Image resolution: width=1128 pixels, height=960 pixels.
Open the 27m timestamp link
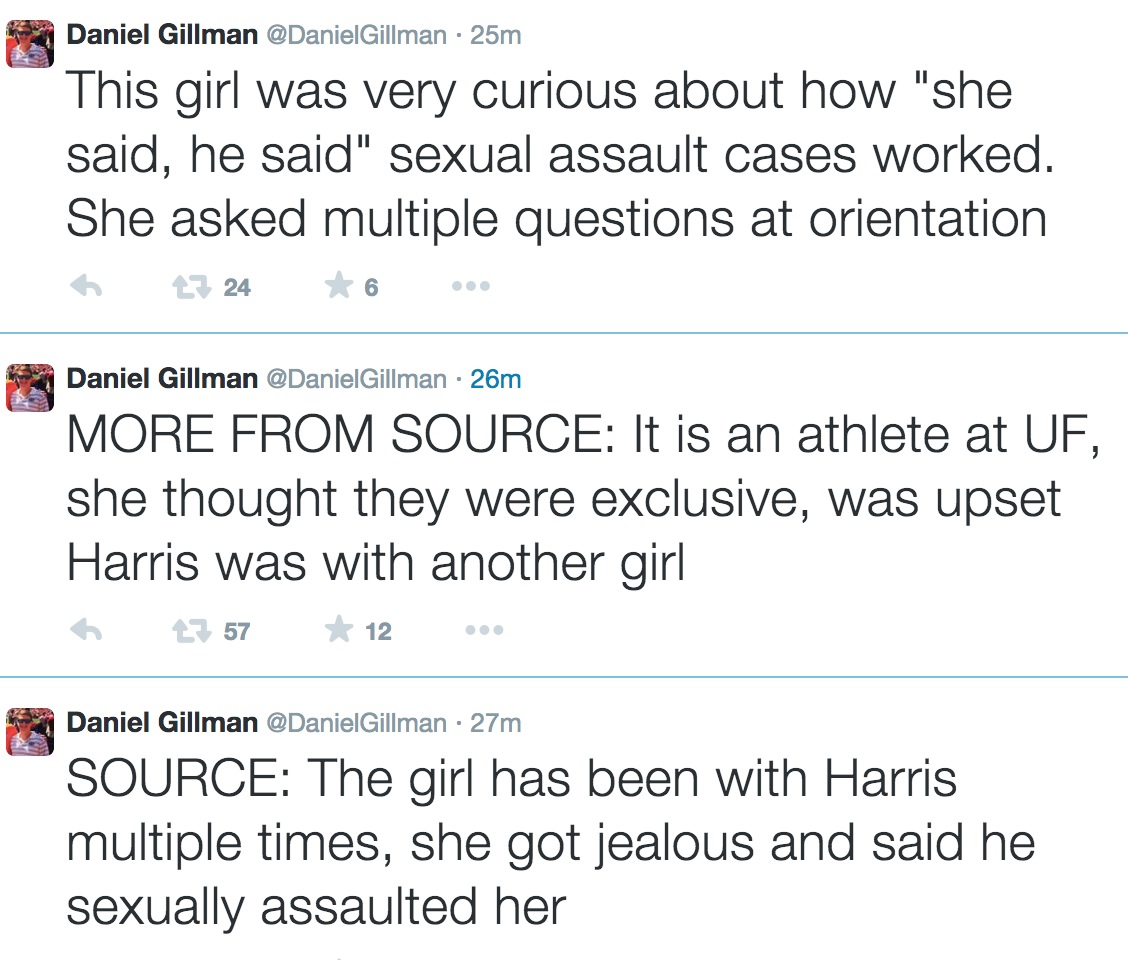point(495,722)
